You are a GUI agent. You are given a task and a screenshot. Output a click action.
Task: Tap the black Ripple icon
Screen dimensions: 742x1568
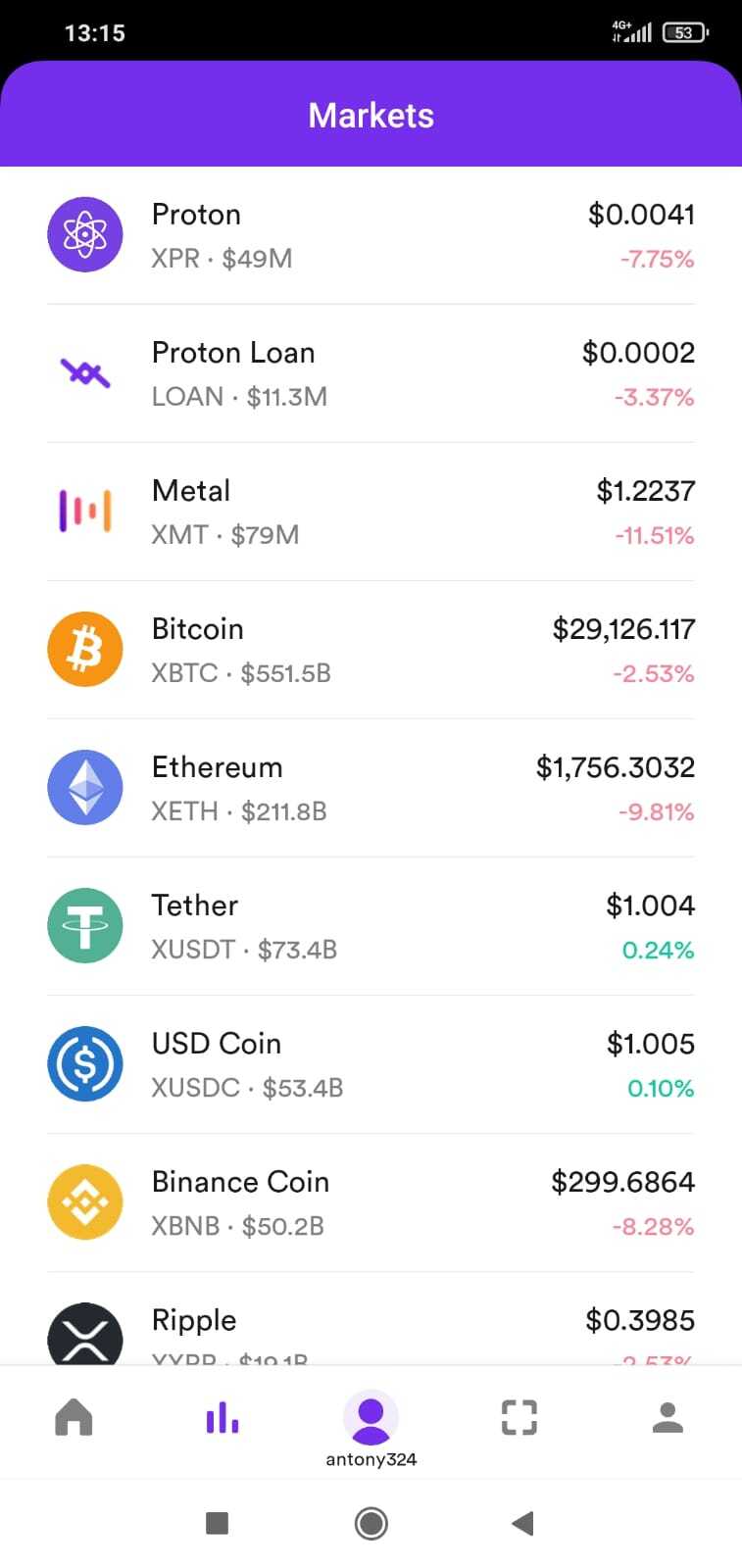tap(85, 1336)
